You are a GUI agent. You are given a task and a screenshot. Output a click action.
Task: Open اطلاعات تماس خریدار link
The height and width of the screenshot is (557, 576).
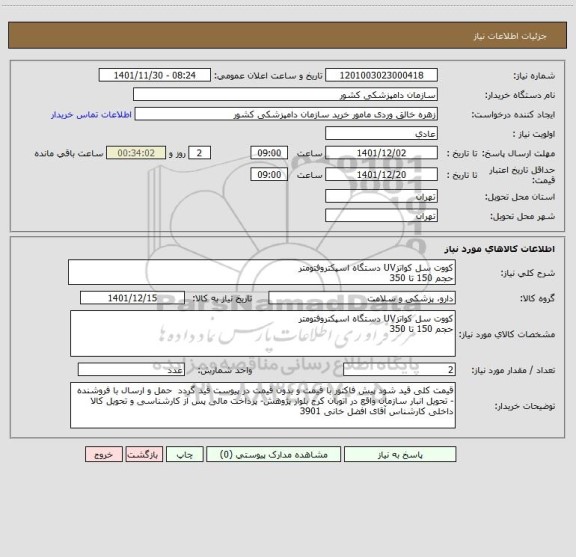coord(91,115)
